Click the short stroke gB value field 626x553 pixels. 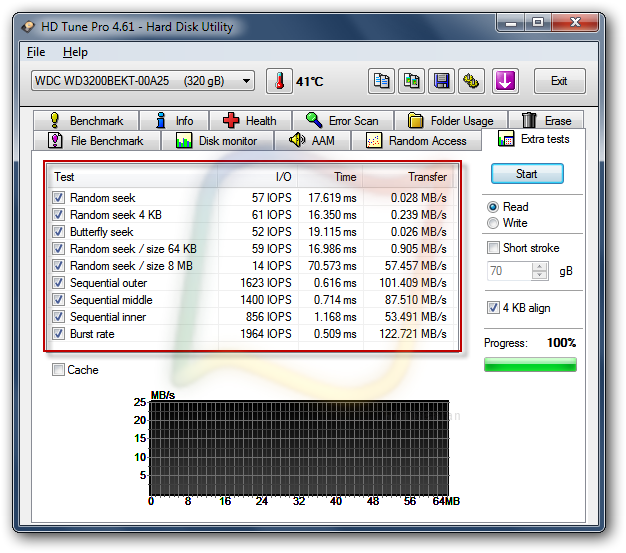509,271
